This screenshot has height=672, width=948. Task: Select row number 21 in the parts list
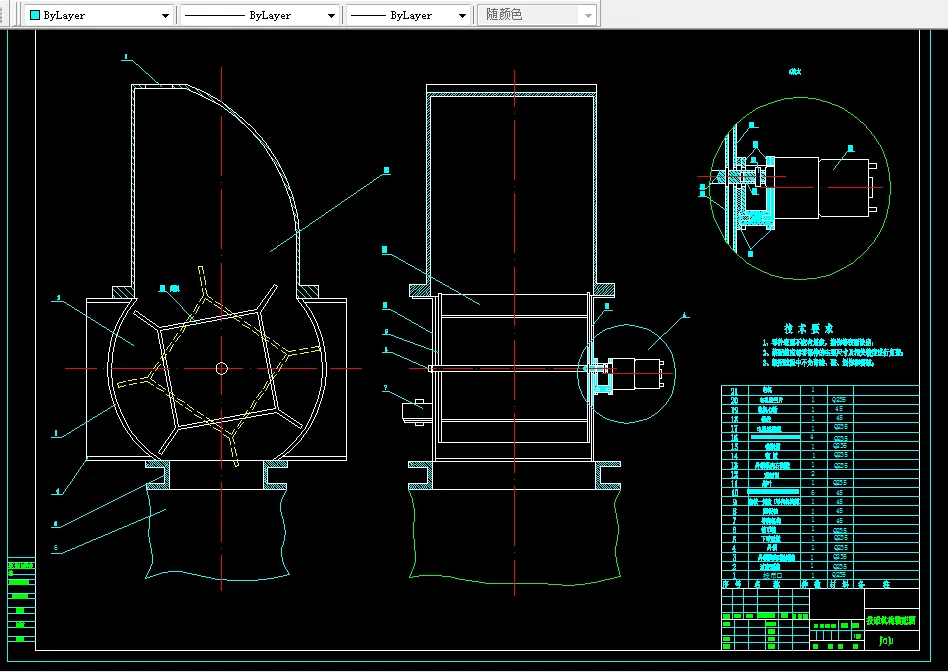735,391
